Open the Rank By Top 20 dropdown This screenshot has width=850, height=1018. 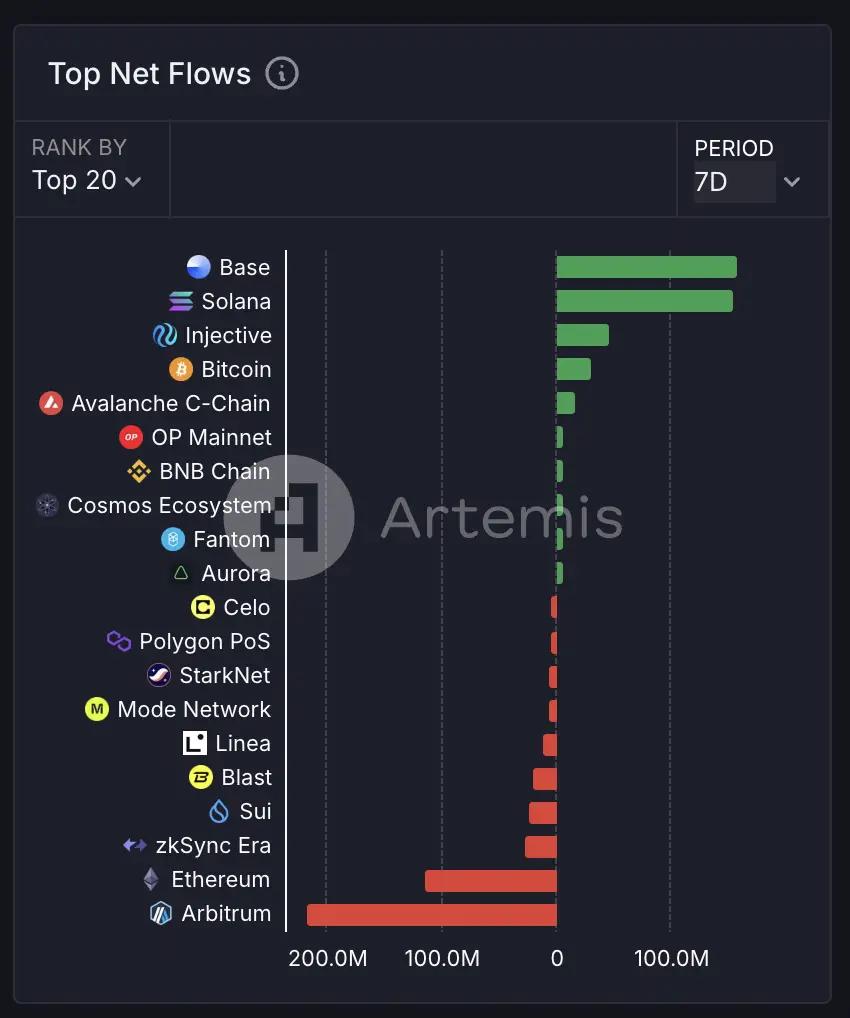click(x=87, y=180)
